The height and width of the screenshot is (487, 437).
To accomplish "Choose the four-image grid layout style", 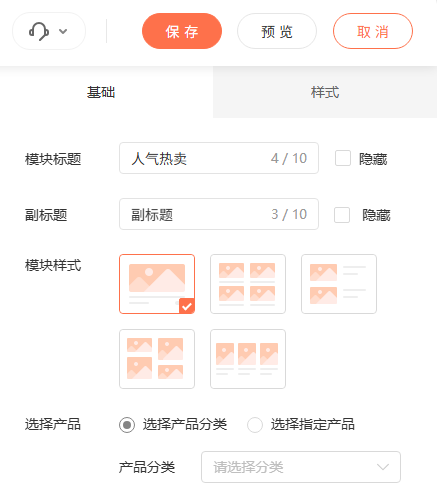I will 248,284.
